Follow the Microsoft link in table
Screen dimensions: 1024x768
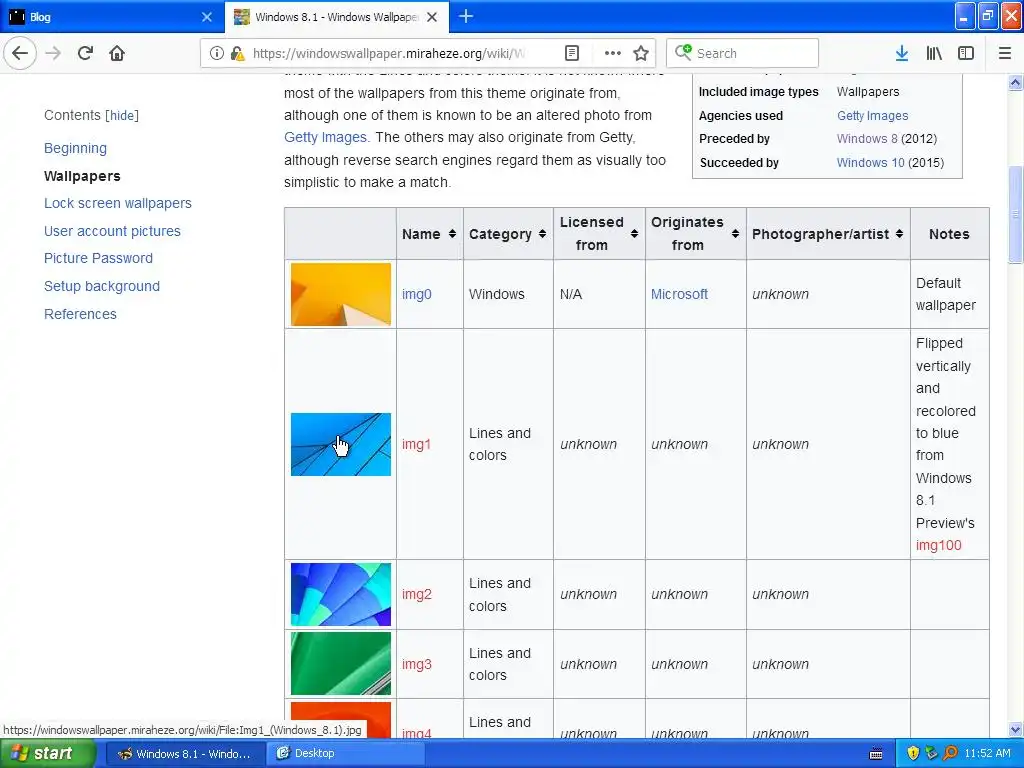tap(679, 295)
